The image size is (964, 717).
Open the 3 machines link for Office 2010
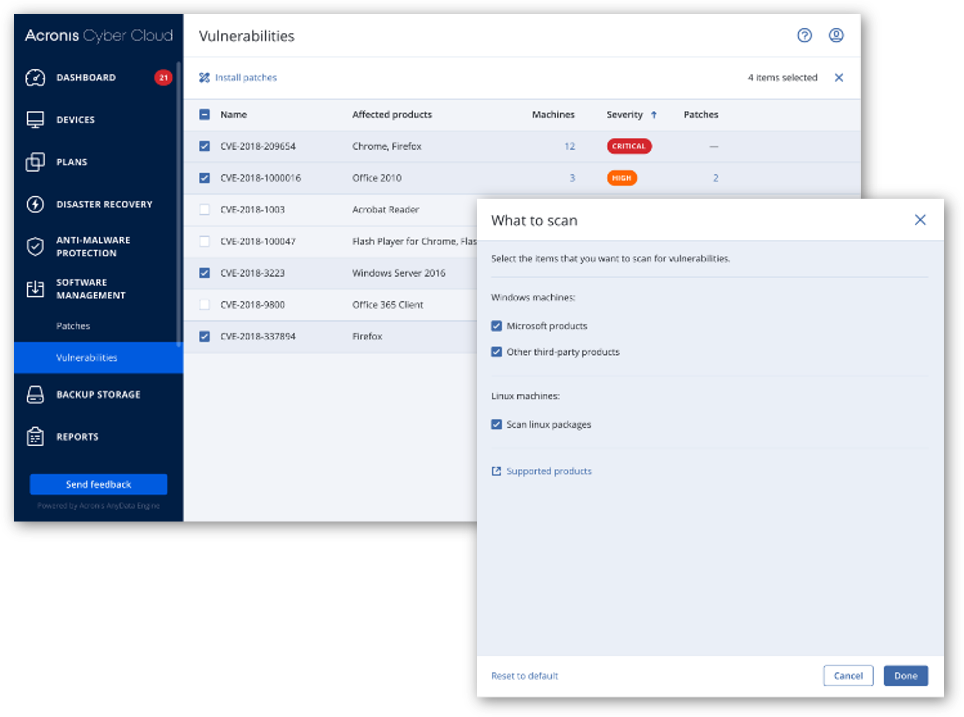(x=572, y=178)
